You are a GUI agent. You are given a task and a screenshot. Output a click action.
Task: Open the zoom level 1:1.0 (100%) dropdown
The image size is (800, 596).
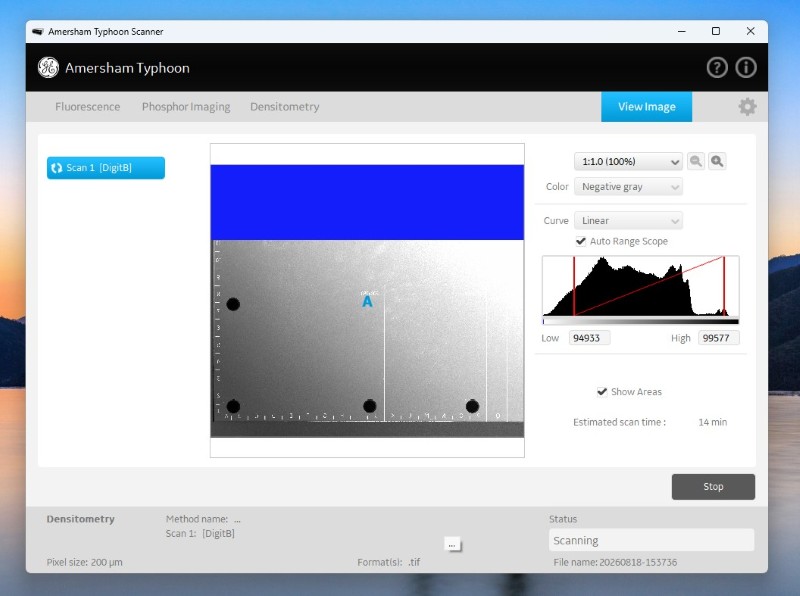(628, 162)
